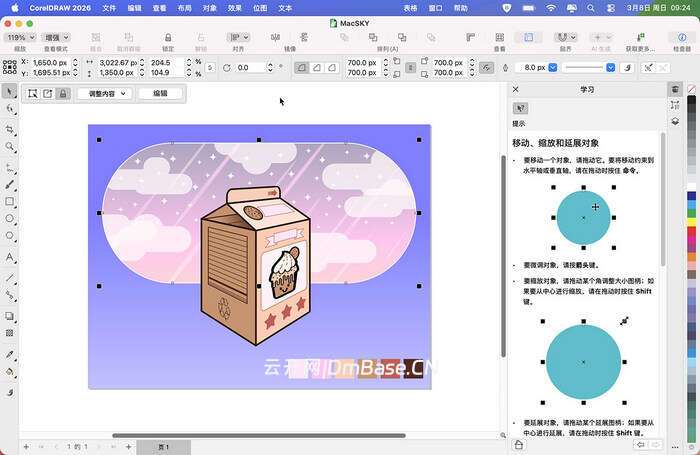Open the snap-to (贴齐) dropdown
Image resolution: width=700 pixels, height=455 pixels.
click(566, 37)
